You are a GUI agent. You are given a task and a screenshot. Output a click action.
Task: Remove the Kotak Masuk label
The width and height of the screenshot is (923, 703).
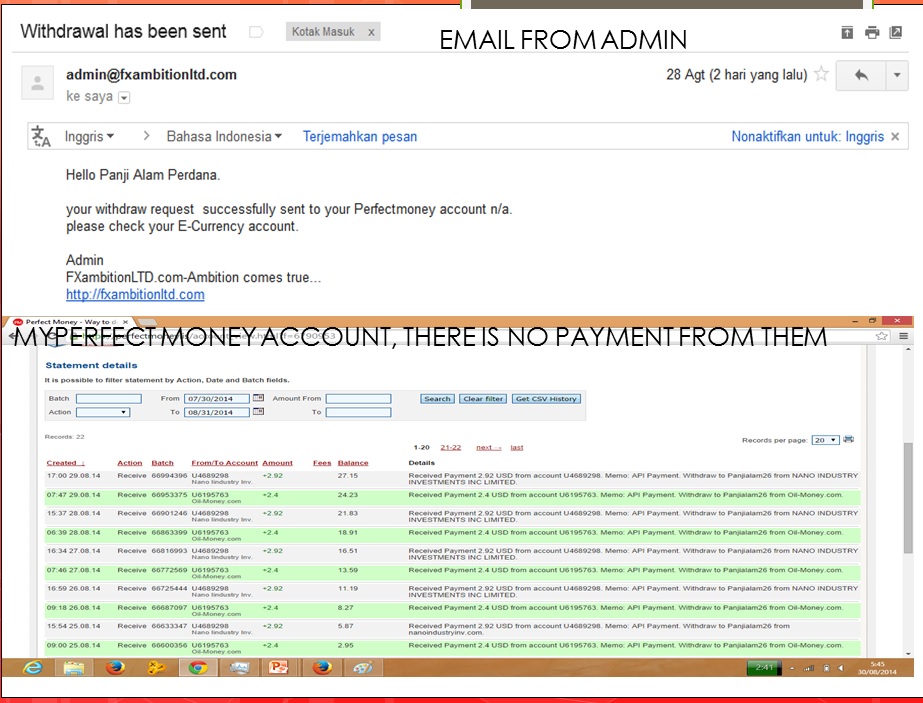(x=371, y=32)
